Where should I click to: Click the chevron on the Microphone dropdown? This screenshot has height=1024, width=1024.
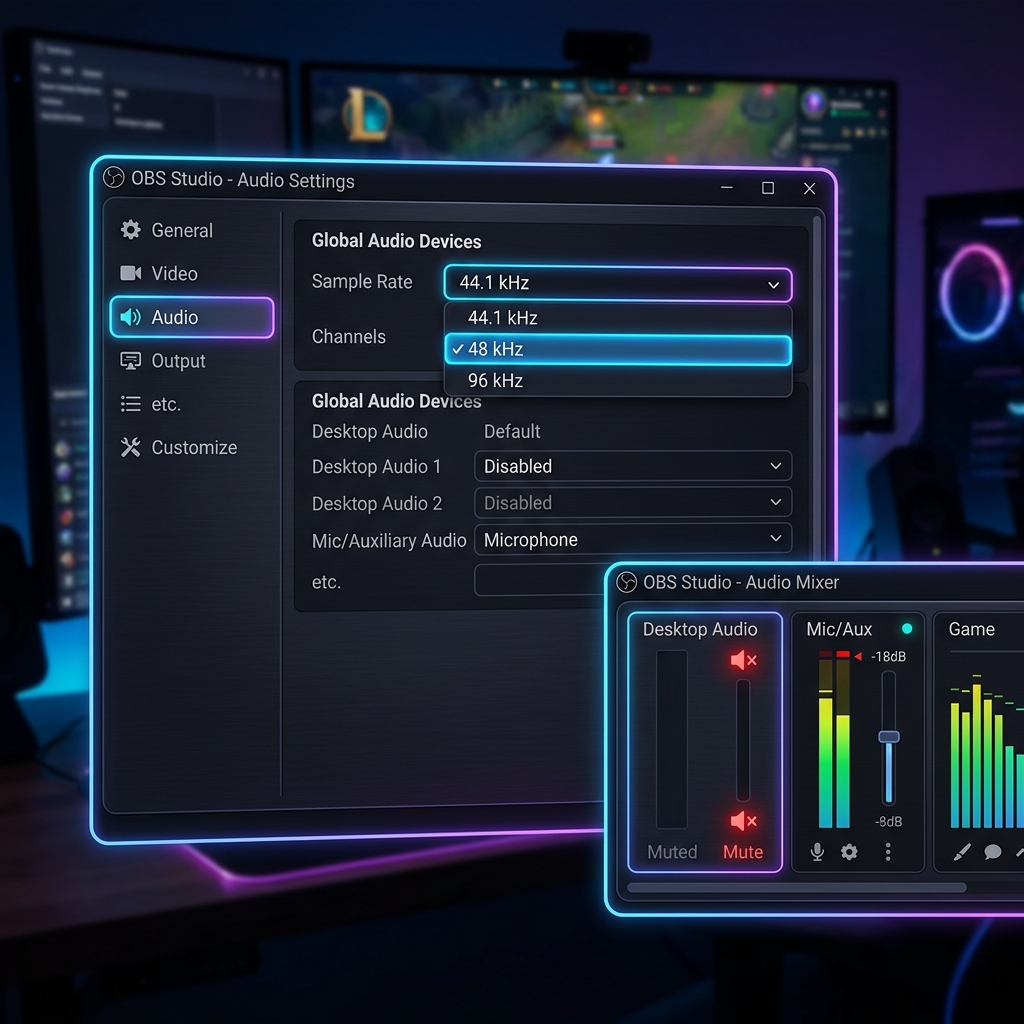776,539
